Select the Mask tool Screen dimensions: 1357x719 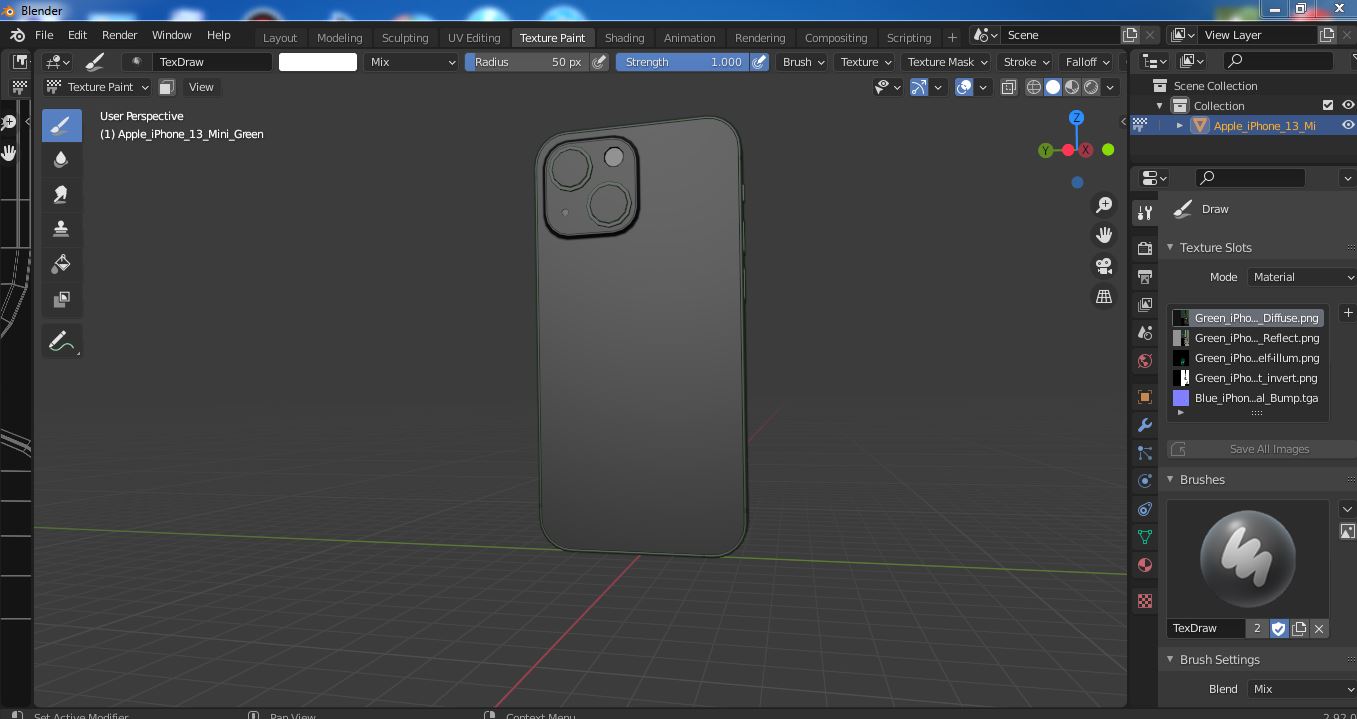(61, 299)
